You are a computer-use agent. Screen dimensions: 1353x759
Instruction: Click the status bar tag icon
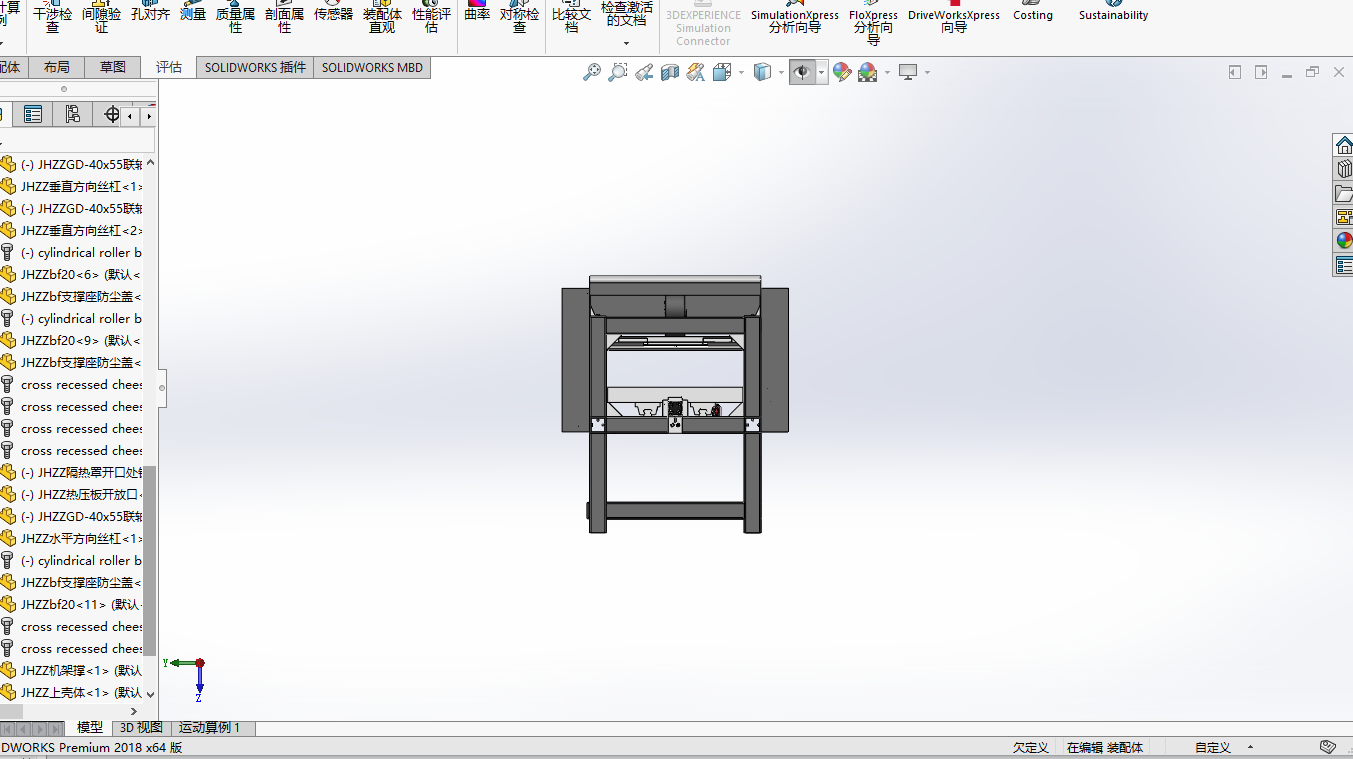coord(1328,747)
